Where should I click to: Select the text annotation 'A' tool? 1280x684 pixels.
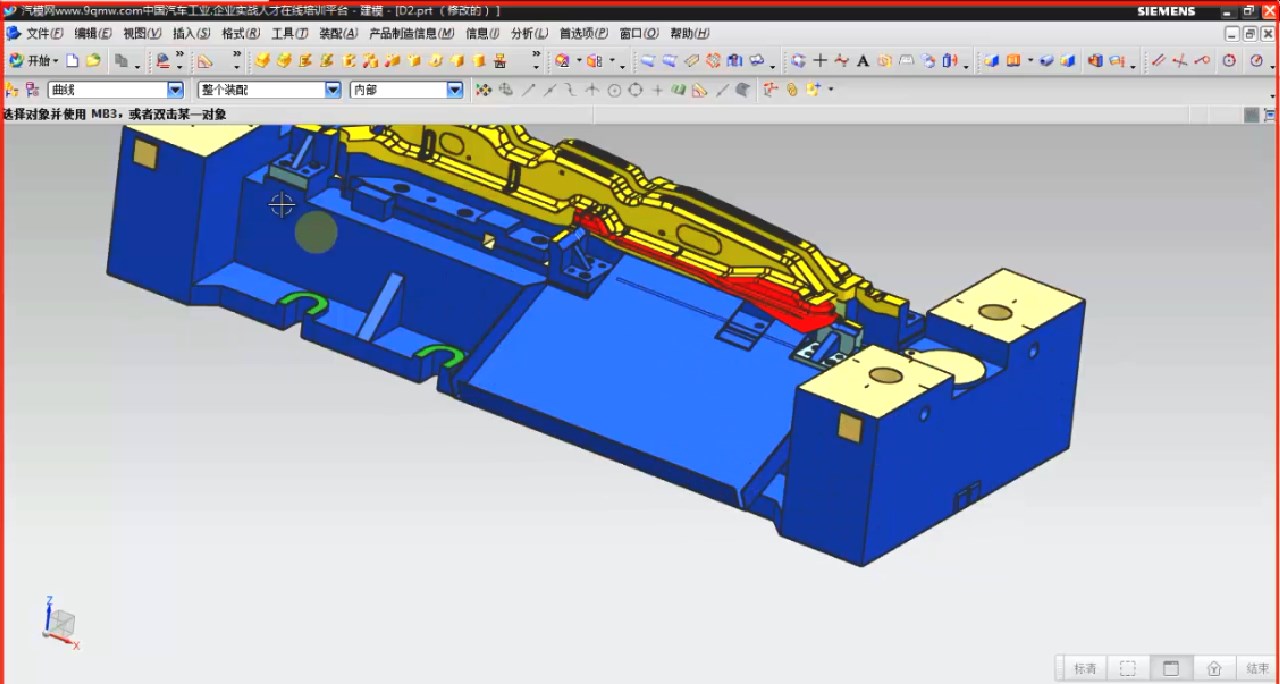point(863,61)
